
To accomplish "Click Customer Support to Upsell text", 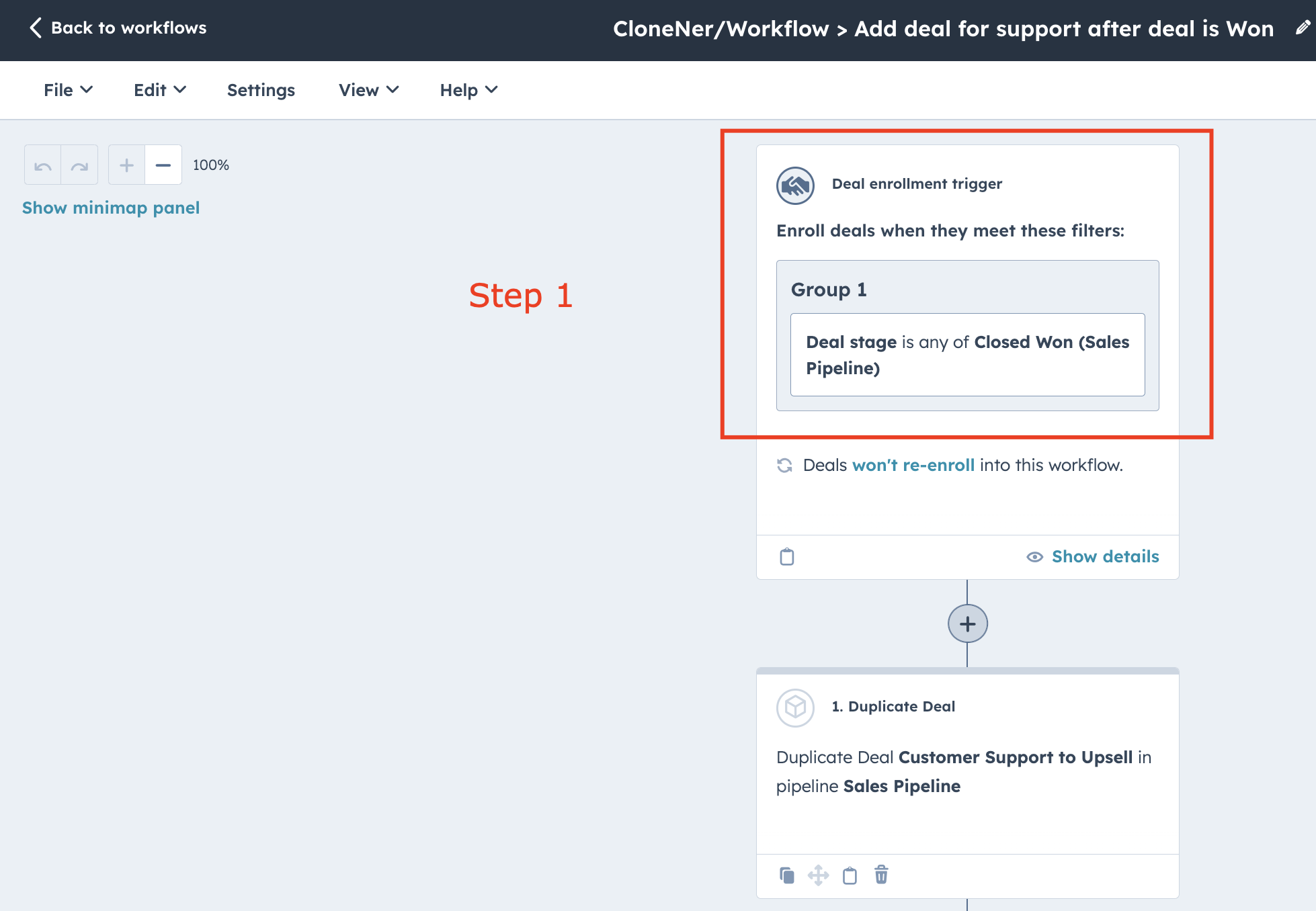I will click(1016, 757).
